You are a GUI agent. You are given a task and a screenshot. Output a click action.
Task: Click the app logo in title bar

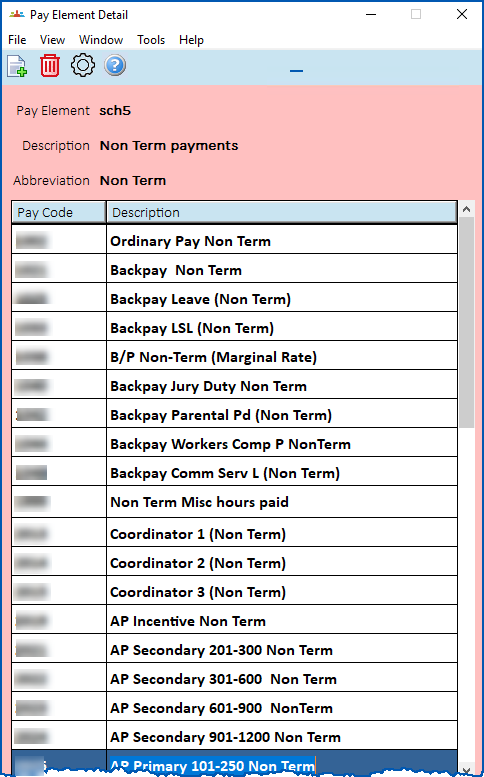16,14
